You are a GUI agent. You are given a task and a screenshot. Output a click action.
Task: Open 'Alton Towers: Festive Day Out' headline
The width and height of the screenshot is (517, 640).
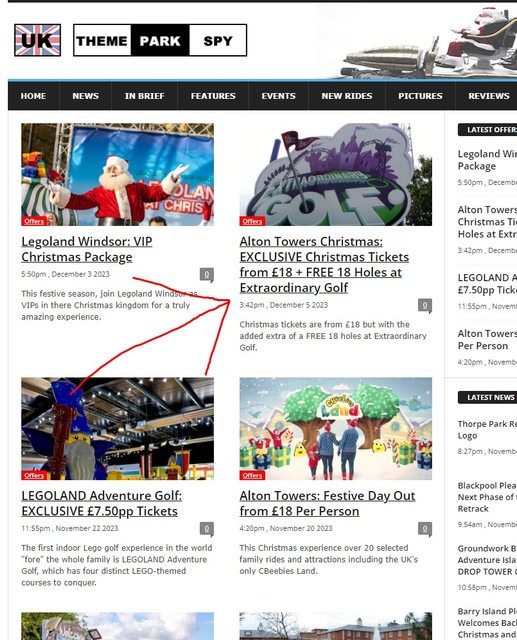[x=327, y=504]
